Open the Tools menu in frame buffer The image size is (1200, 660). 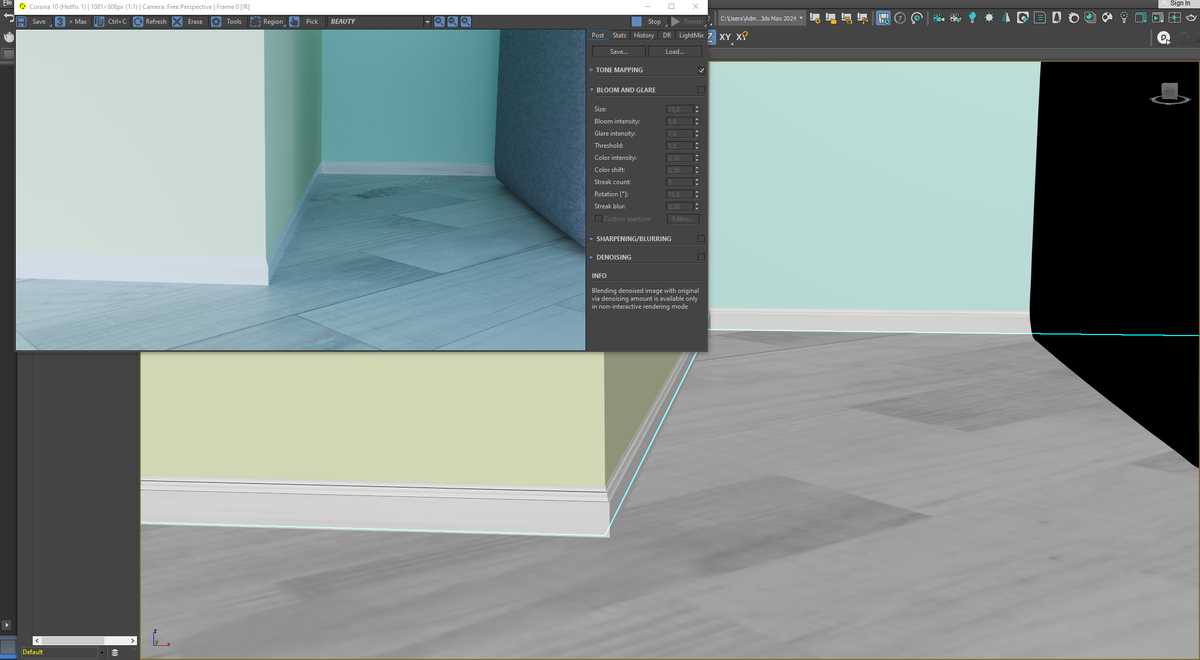point(227,21)
